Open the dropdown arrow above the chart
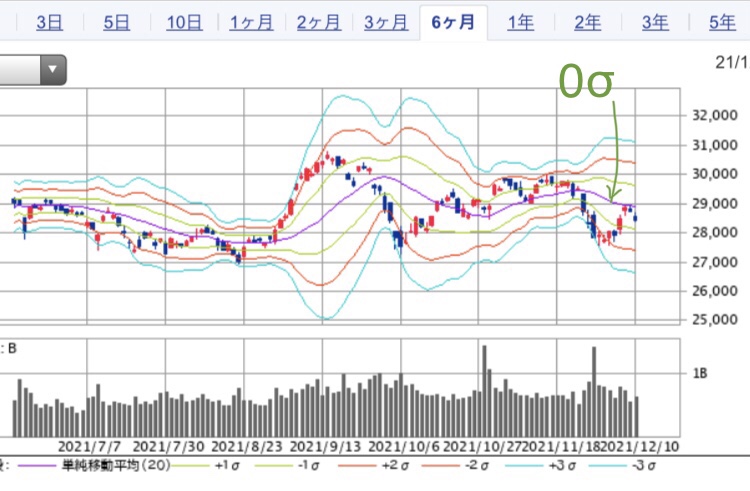 tap(53, 70)
